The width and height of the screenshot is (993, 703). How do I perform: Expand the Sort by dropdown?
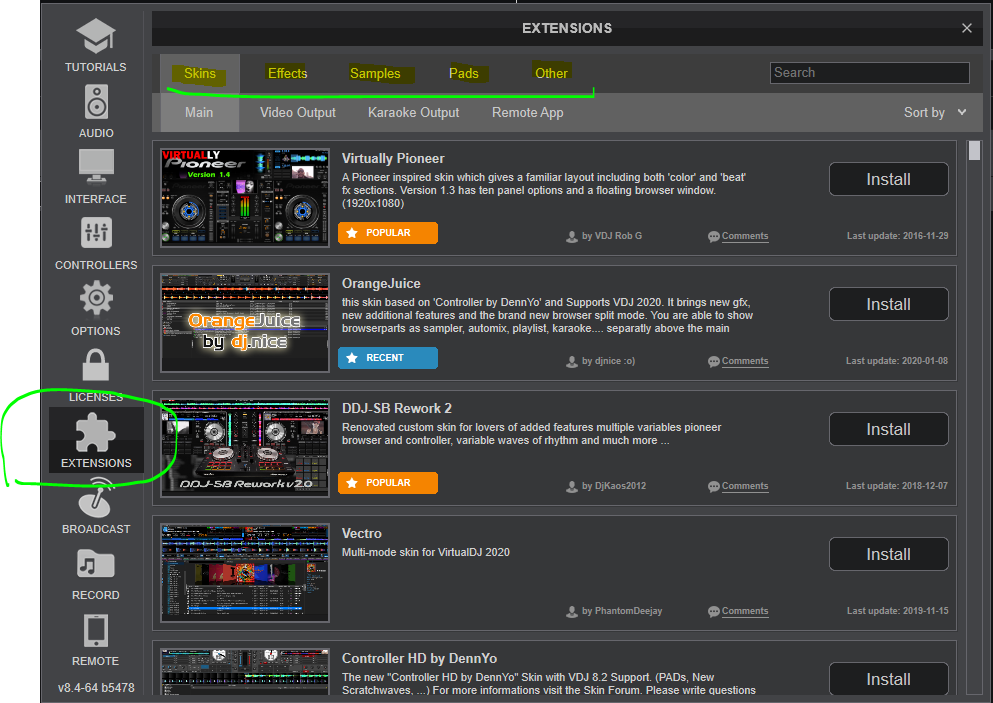[935, 113]
